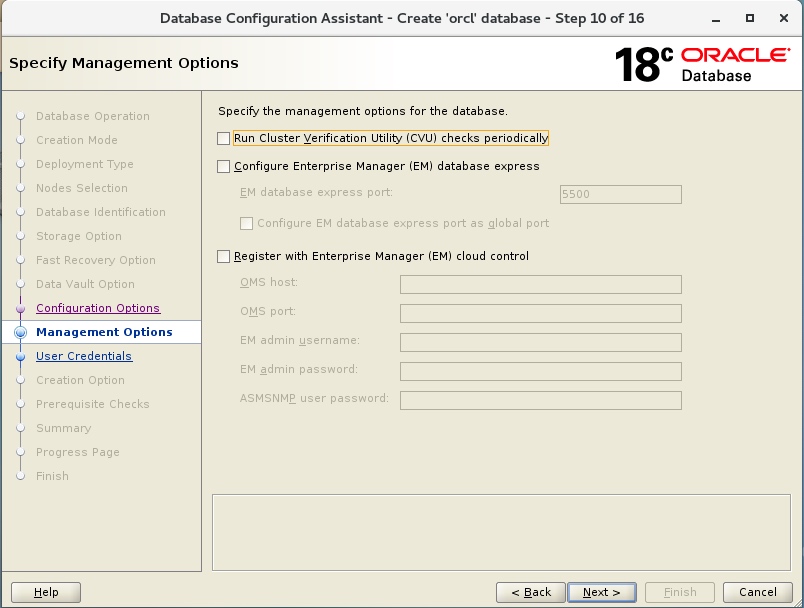Enable Configure Enterprise Manager database express

coord(223,167)
